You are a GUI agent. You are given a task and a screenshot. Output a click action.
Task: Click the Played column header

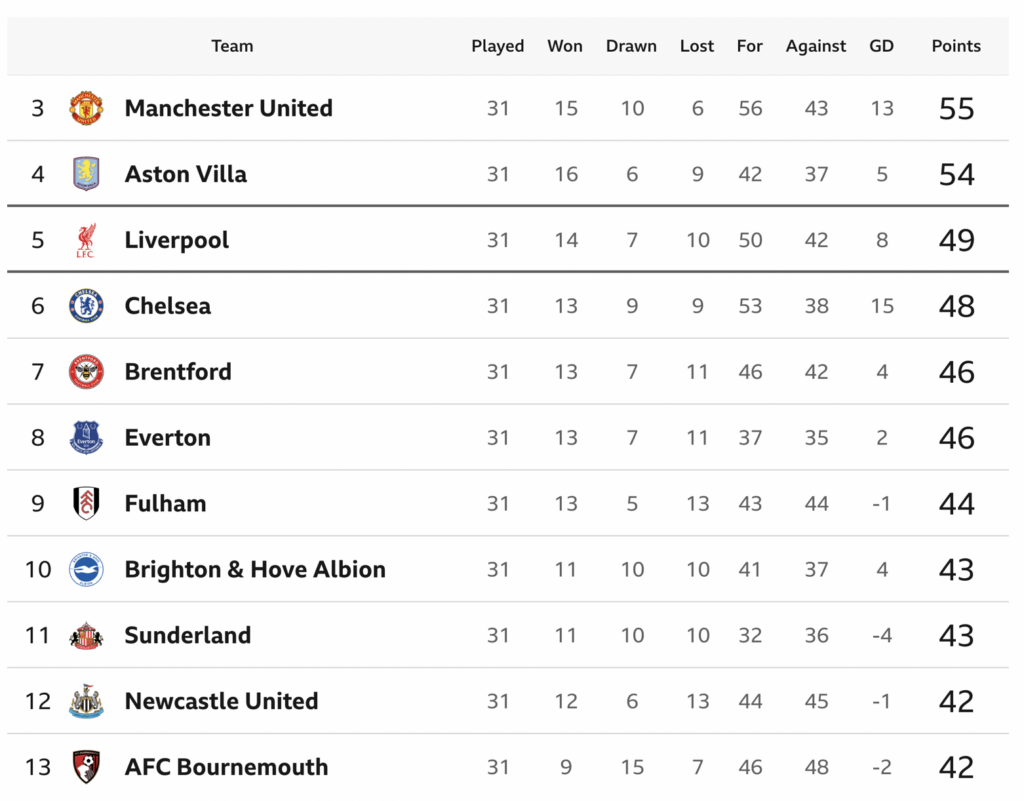coord(498,46)
